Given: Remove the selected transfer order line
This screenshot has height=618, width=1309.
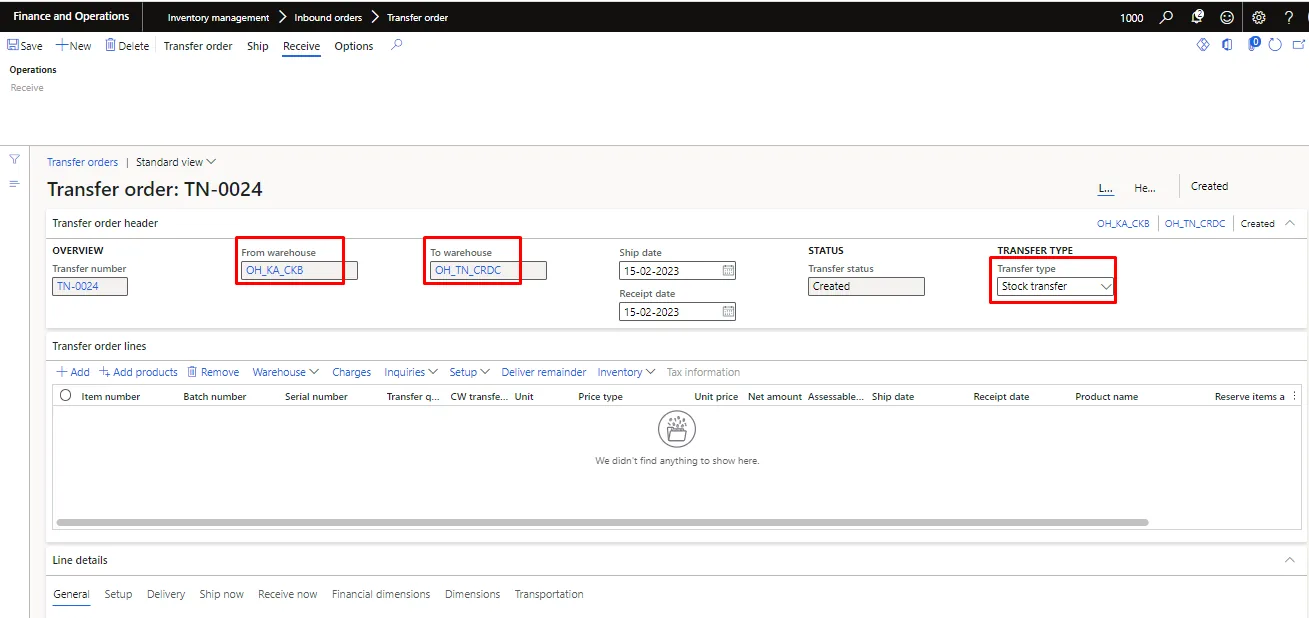Looking at the screenshot, I should point(213,372).
